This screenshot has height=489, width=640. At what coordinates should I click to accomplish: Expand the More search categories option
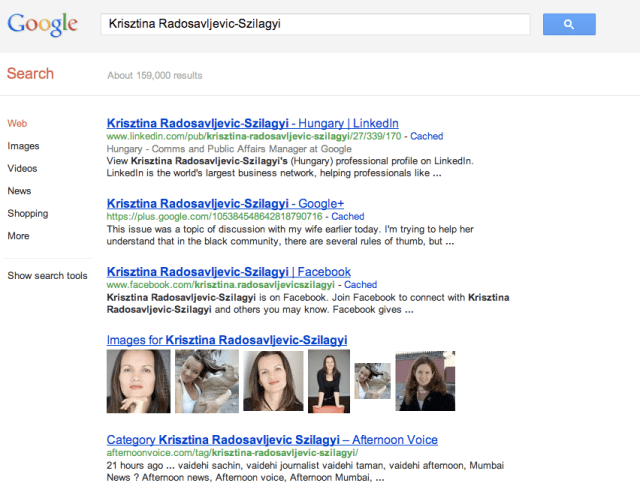18,236
